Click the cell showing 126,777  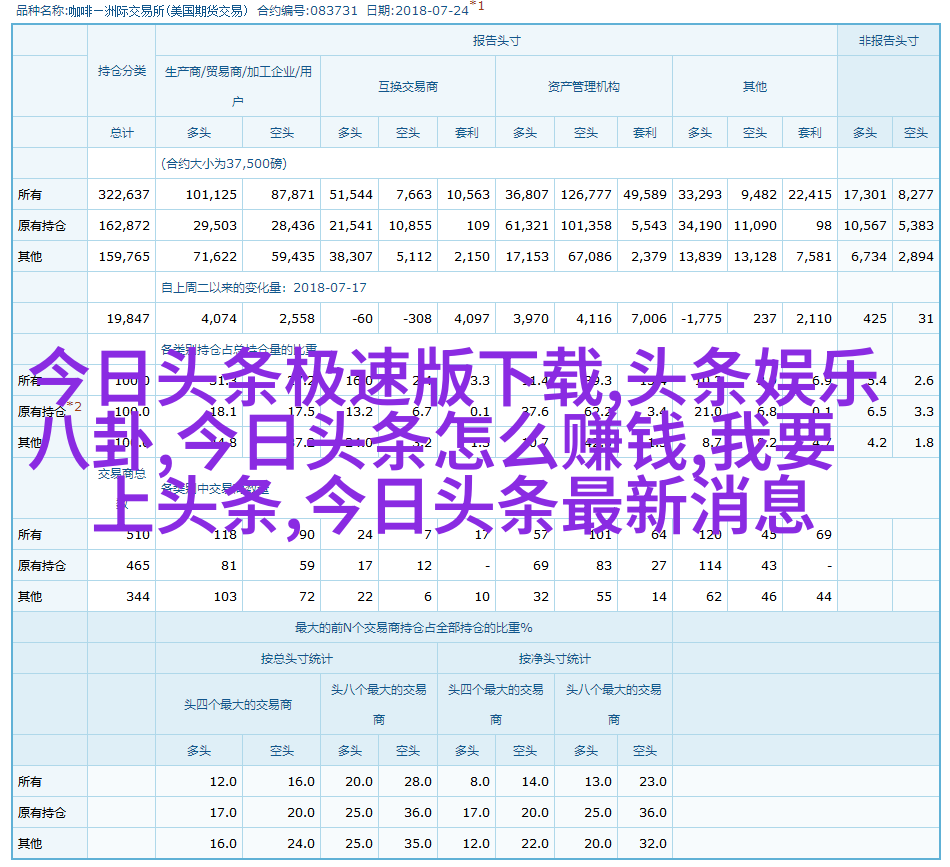586,194
